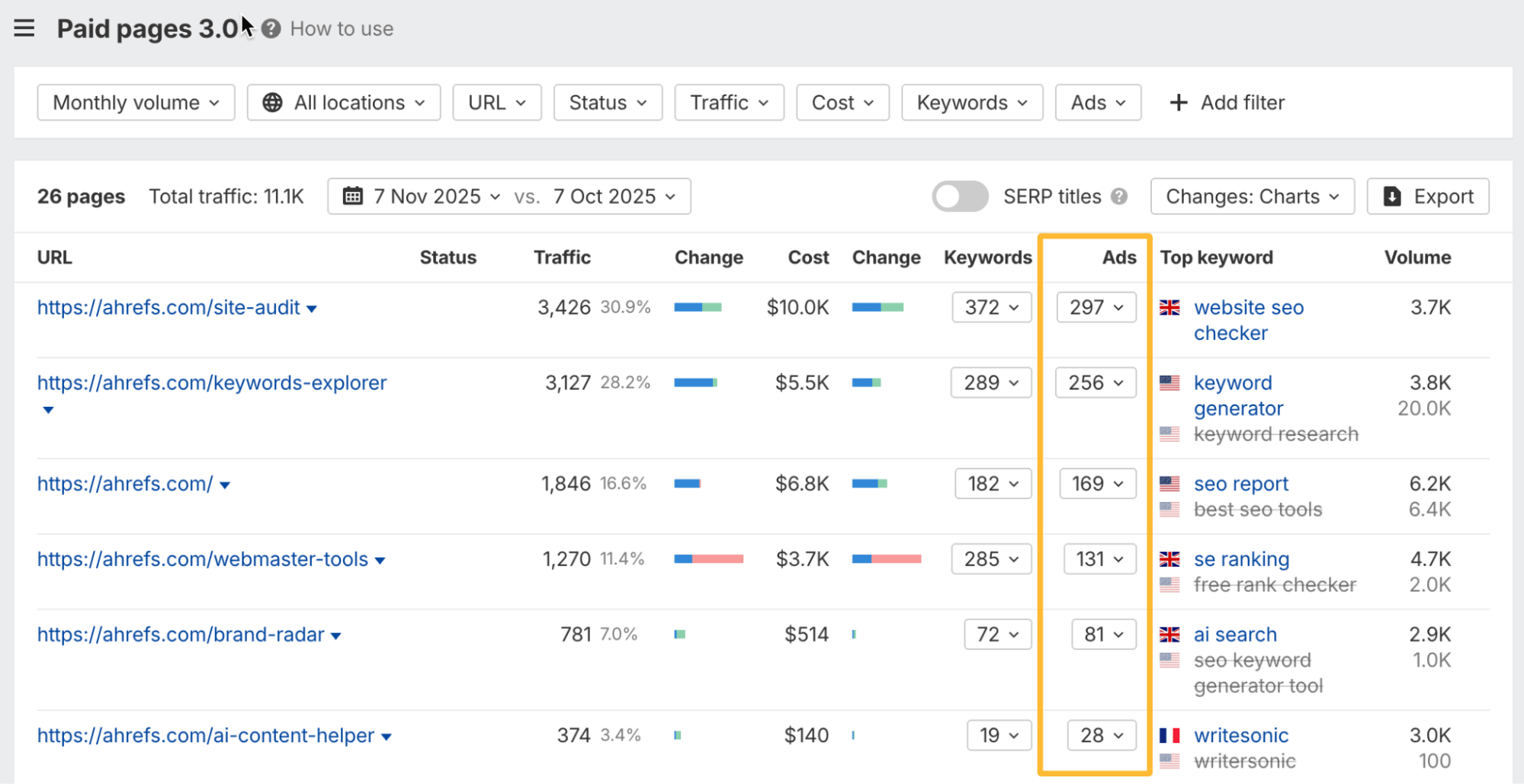Click the 'se ranking' top keyword link
This screenshot has height=784, width=1524.
1241,559
